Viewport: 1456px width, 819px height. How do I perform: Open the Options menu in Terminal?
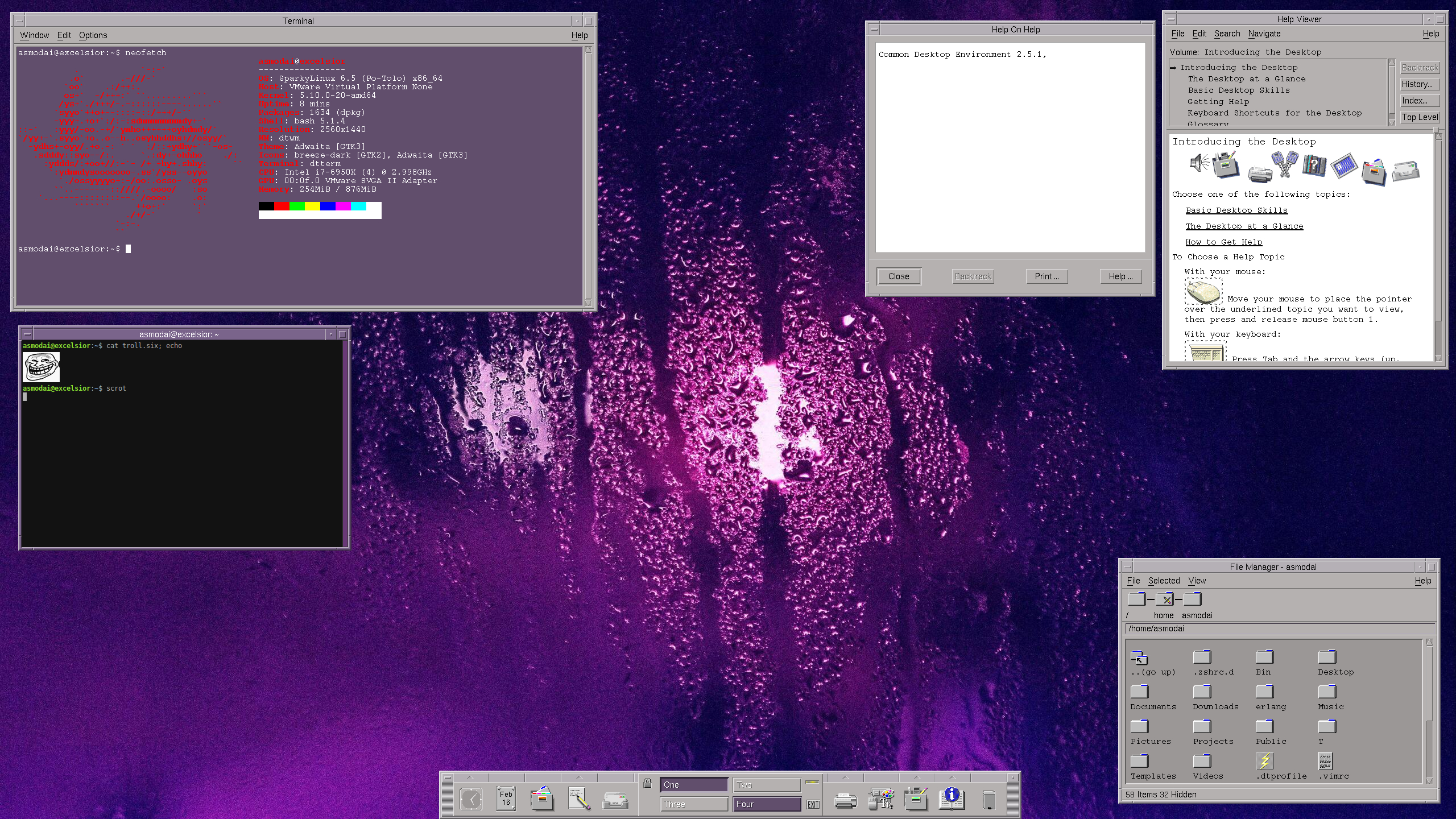tap(93, 35)
